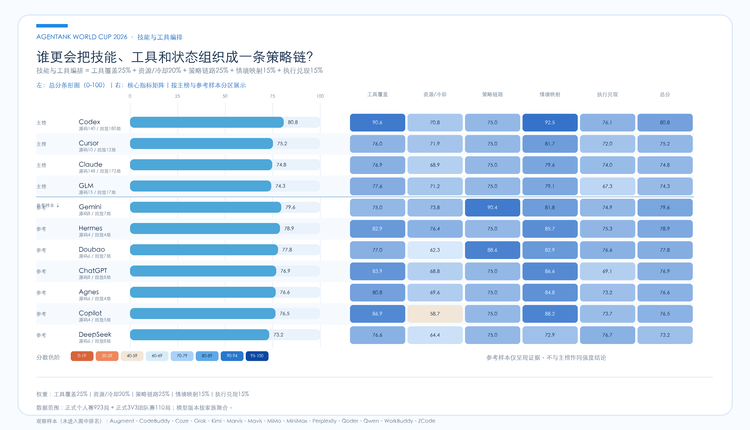Click Doubao's 88.6 策略链路 cell
This screenshot has width=750, height=430.
(x=492, y=250)
